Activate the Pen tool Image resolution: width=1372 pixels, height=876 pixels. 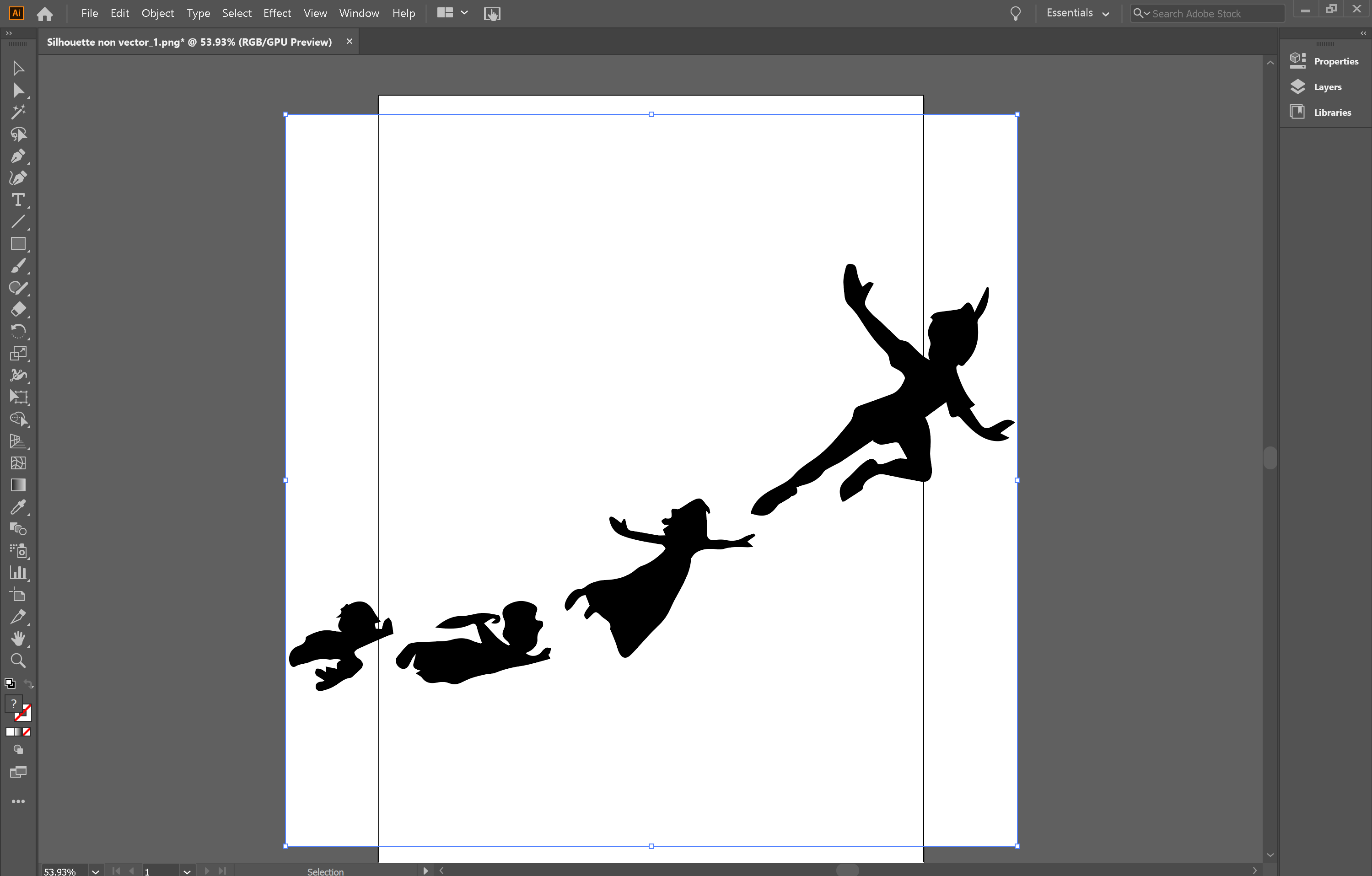click(x=18, y=156)
